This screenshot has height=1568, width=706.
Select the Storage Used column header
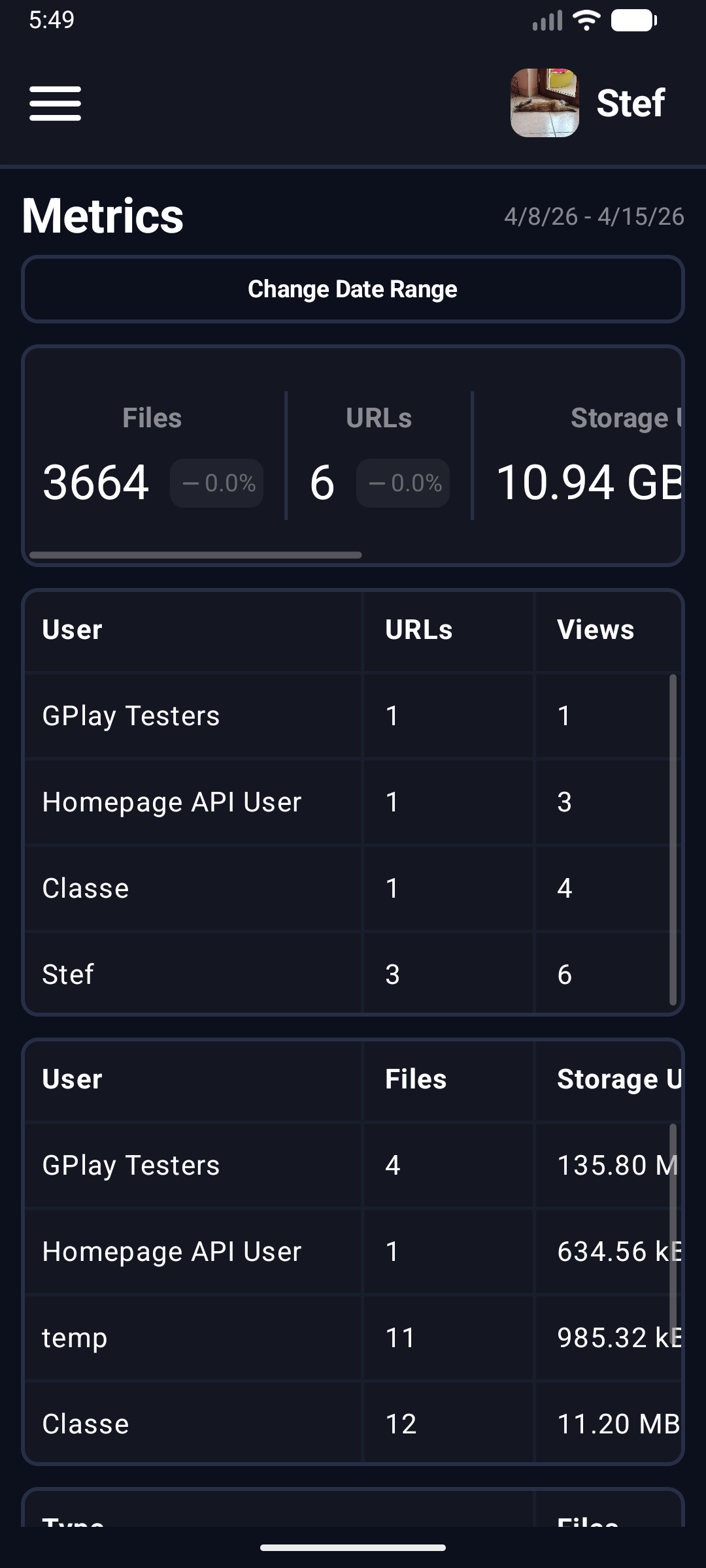click(x=619, y=1079)
